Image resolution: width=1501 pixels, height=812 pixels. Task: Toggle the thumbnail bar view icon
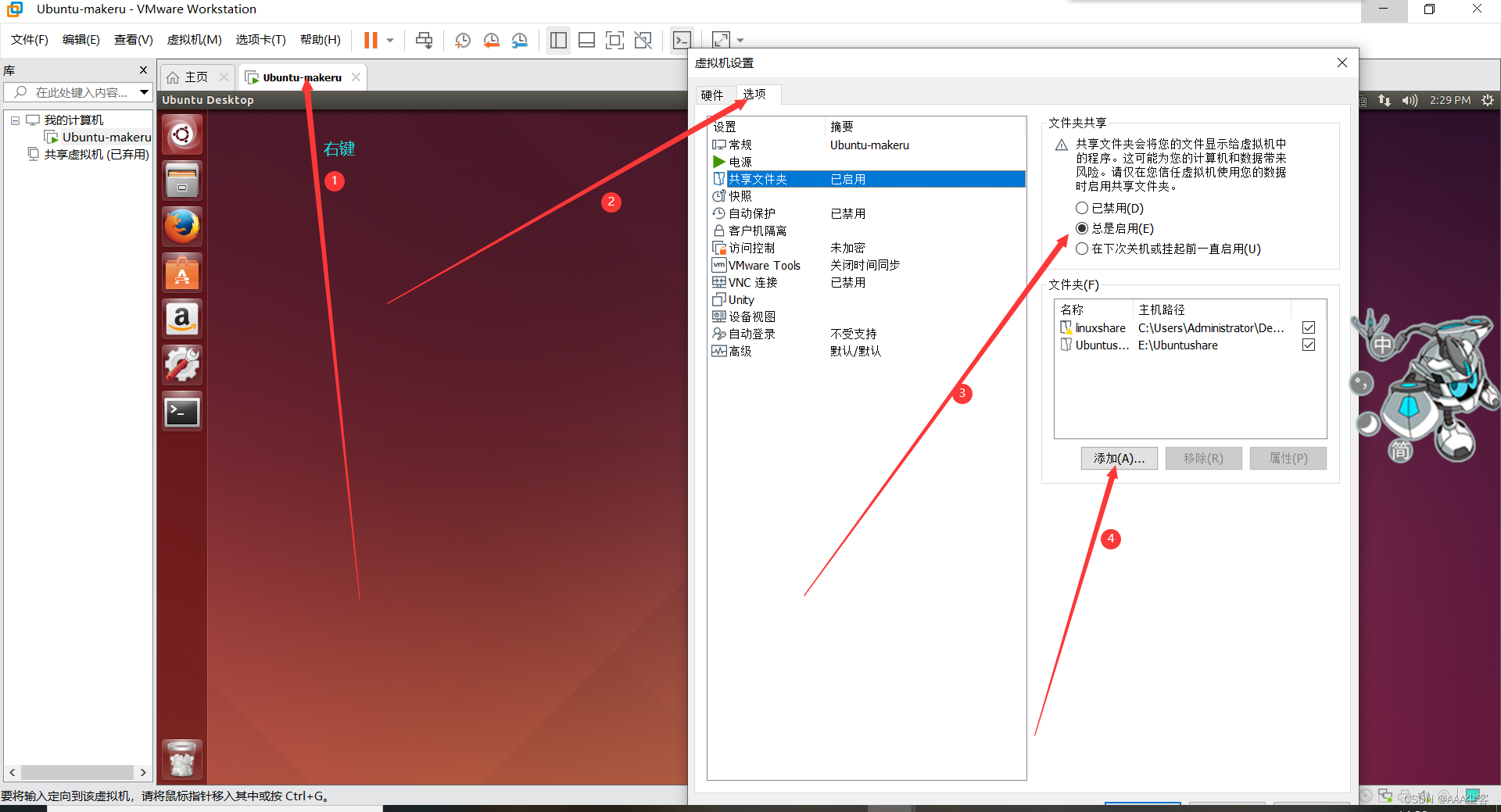(x=586, y=40)
